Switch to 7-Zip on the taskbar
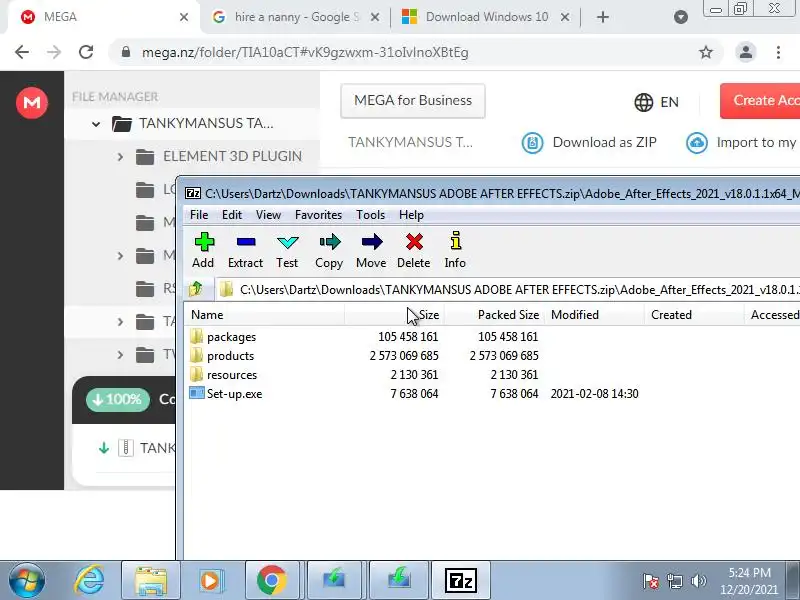Viewport: 800px width, 600px height. pyautogui.click(x=461, y=580)
